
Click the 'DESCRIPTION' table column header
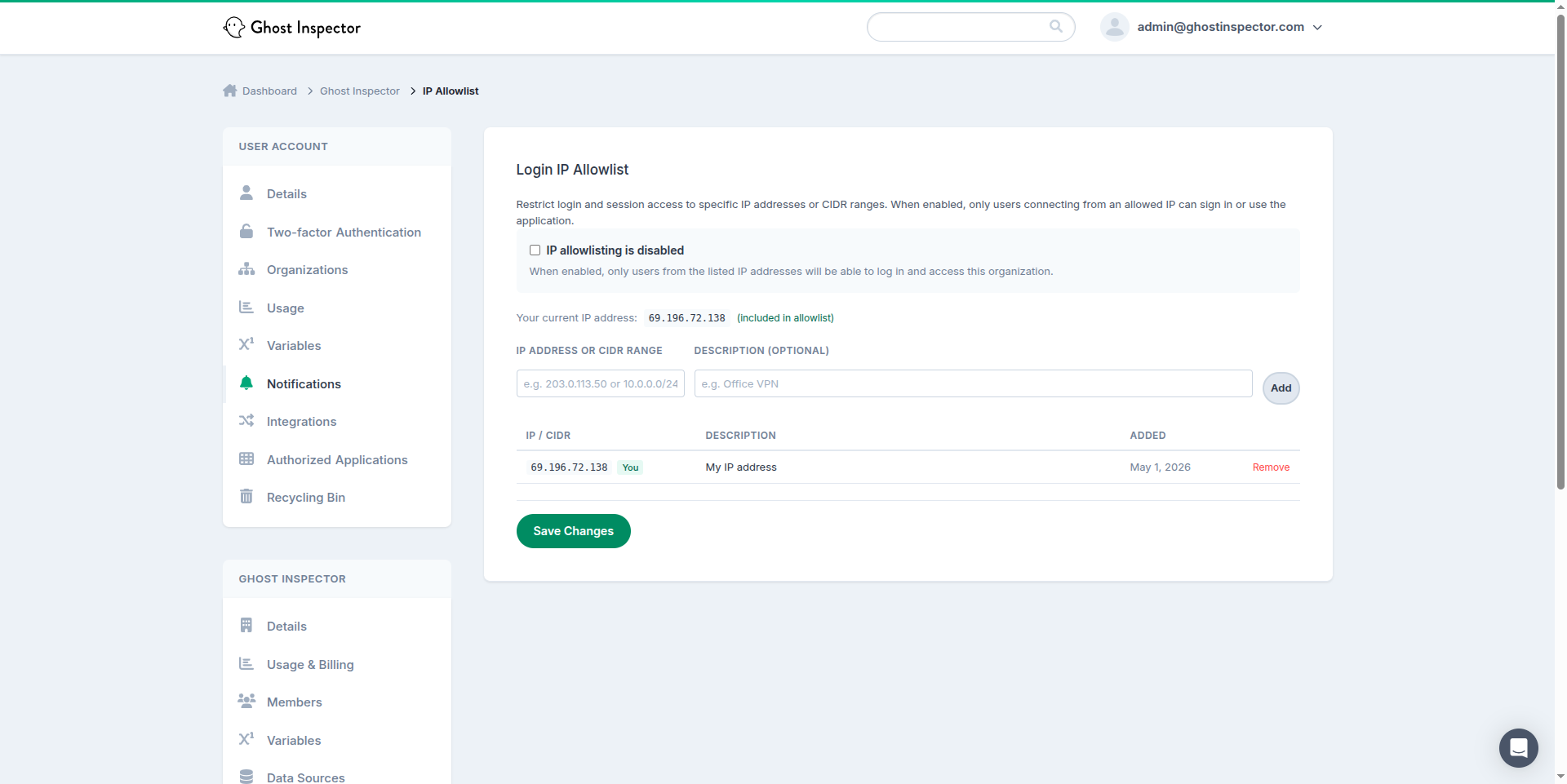740,436
